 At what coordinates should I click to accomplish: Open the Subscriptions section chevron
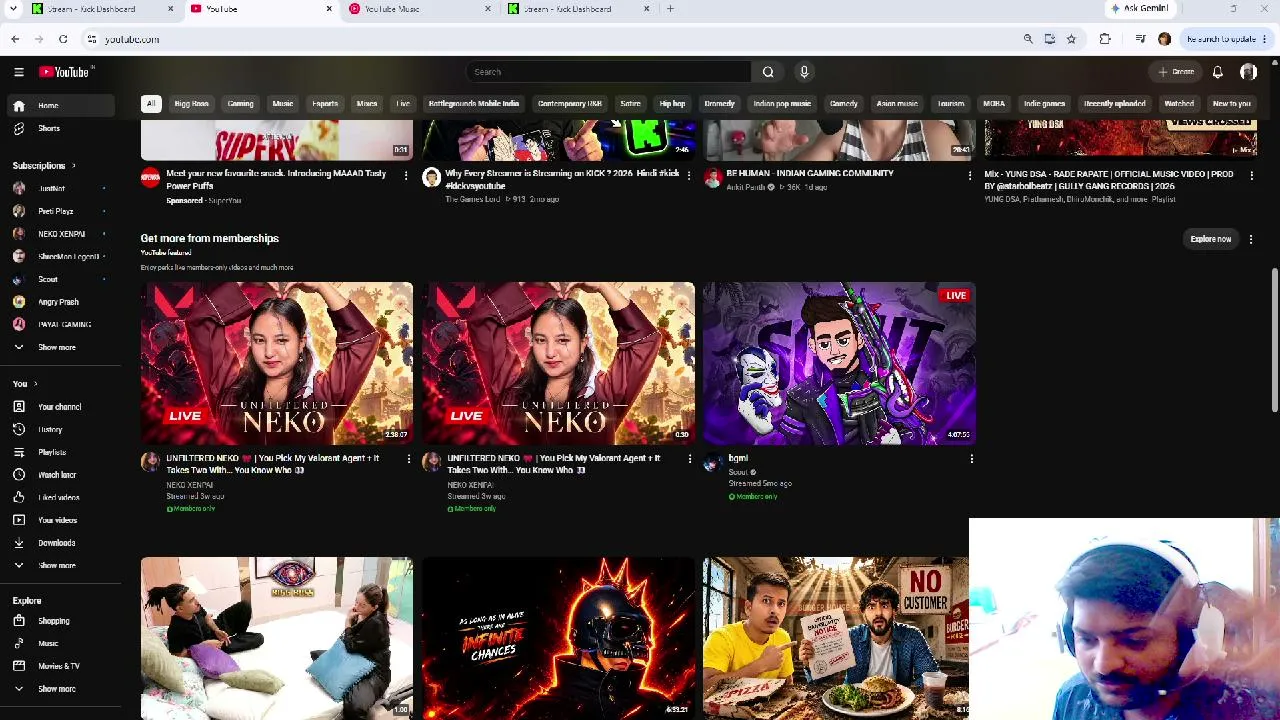(x=73, y=166)
